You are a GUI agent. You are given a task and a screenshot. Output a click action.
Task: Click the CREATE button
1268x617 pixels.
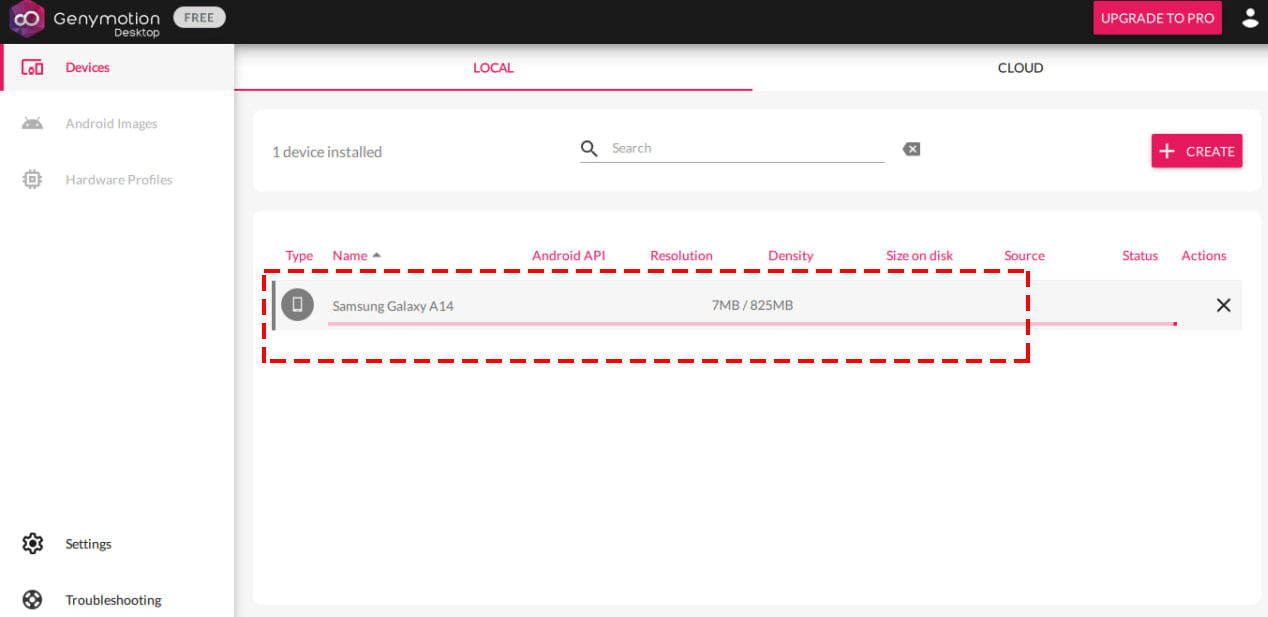tap(1196, 151)
